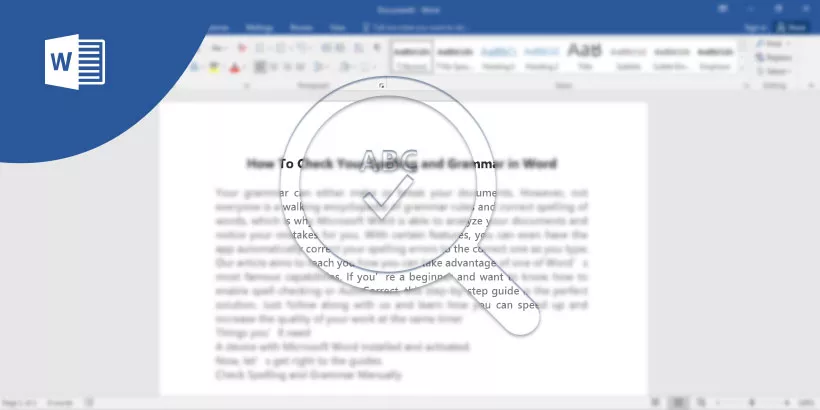Open Ribbon Display Options in title bar
This screenshot has width=820, height=410.
[x=723, y=9]
